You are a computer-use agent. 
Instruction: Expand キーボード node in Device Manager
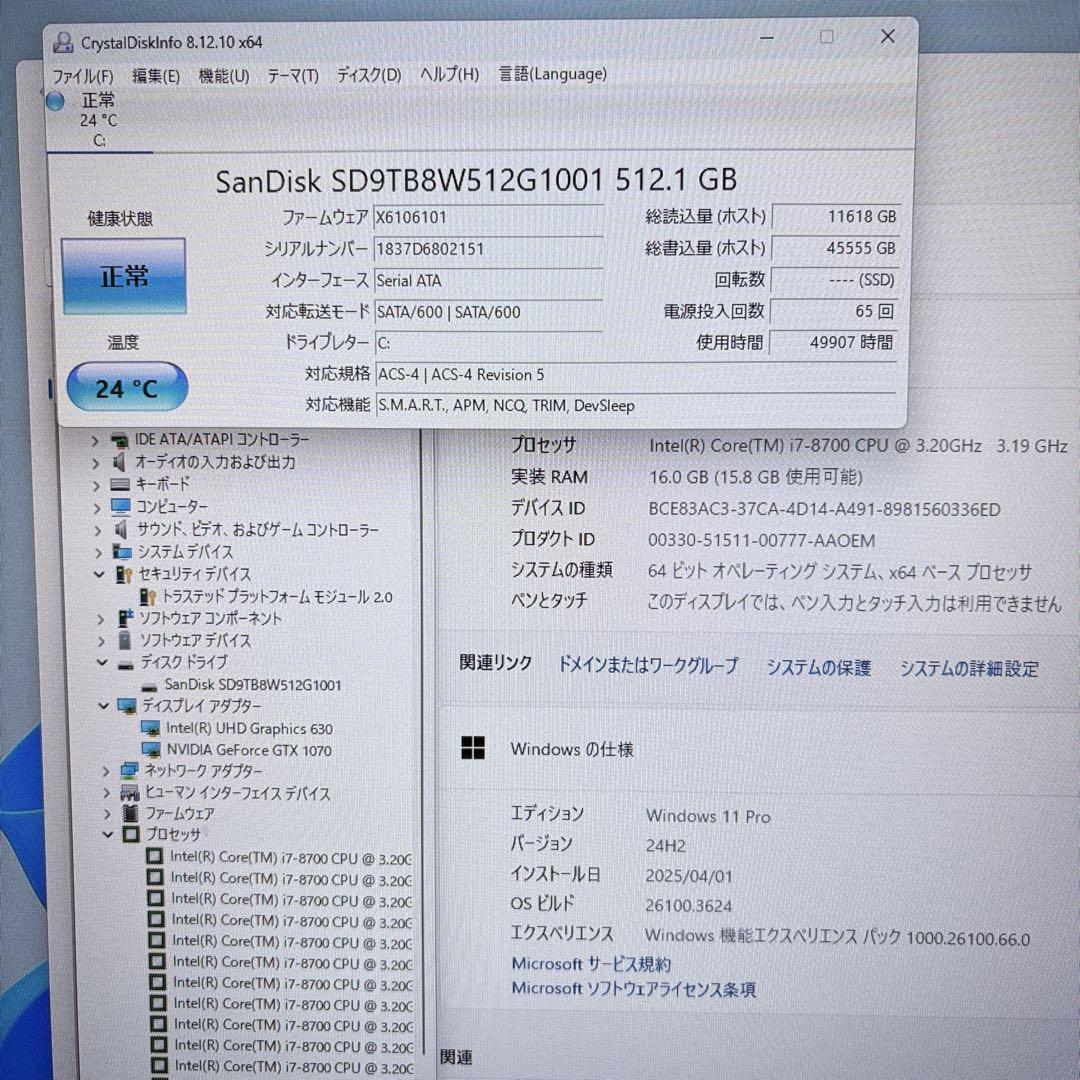tap(96, 486)
